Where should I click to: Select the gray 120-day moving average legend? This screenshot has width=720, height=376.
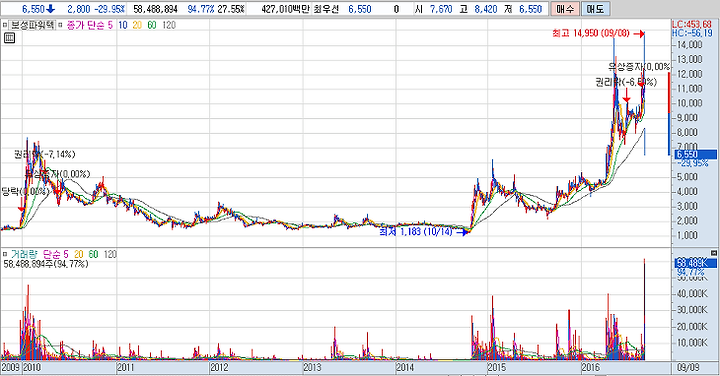[169, 25]
